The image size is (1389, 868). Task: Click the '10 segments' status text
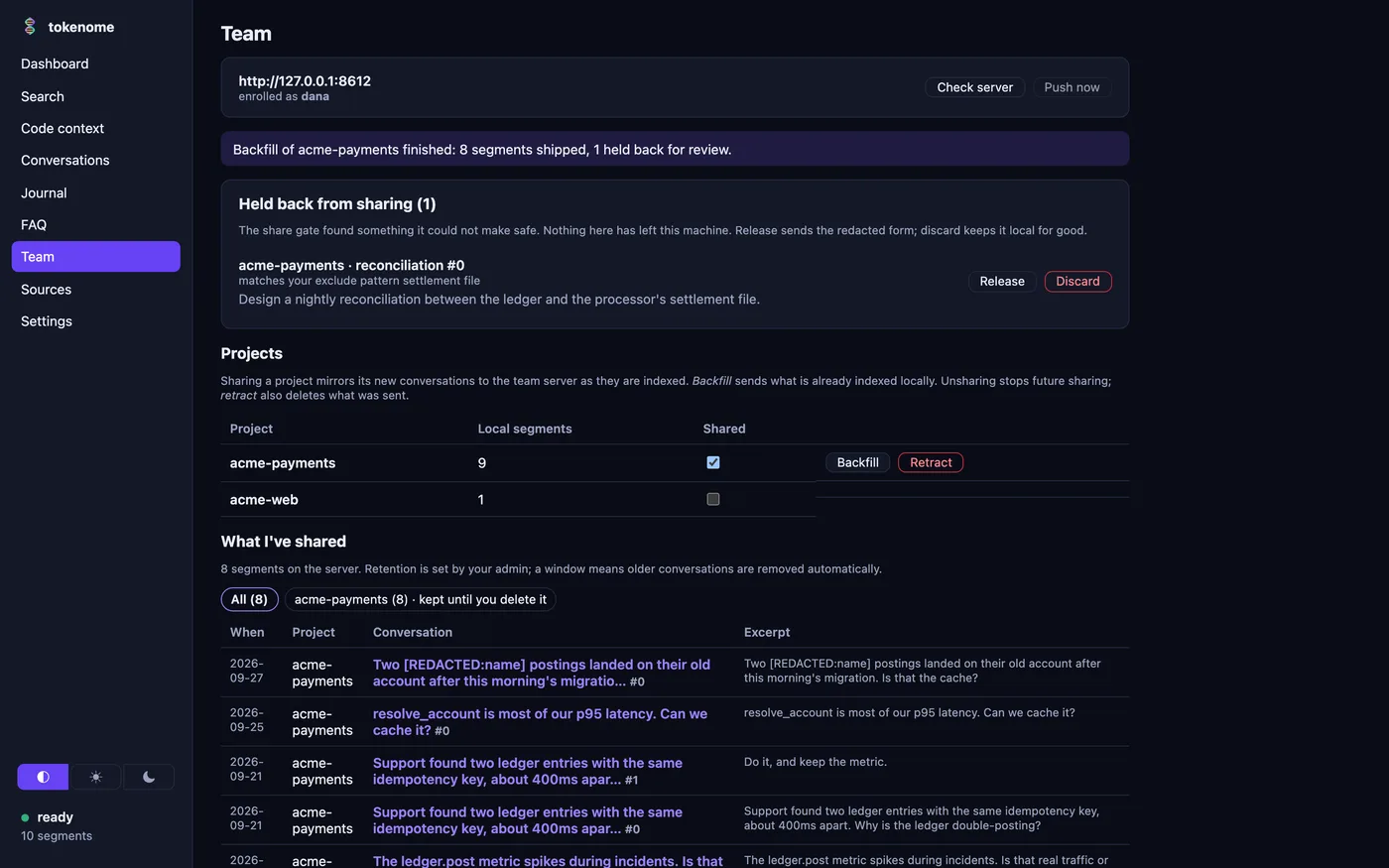coord(57,836)
